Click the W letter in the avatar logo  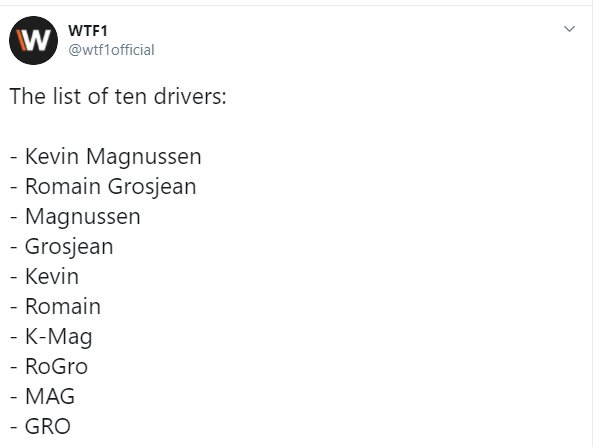(37, 40)
